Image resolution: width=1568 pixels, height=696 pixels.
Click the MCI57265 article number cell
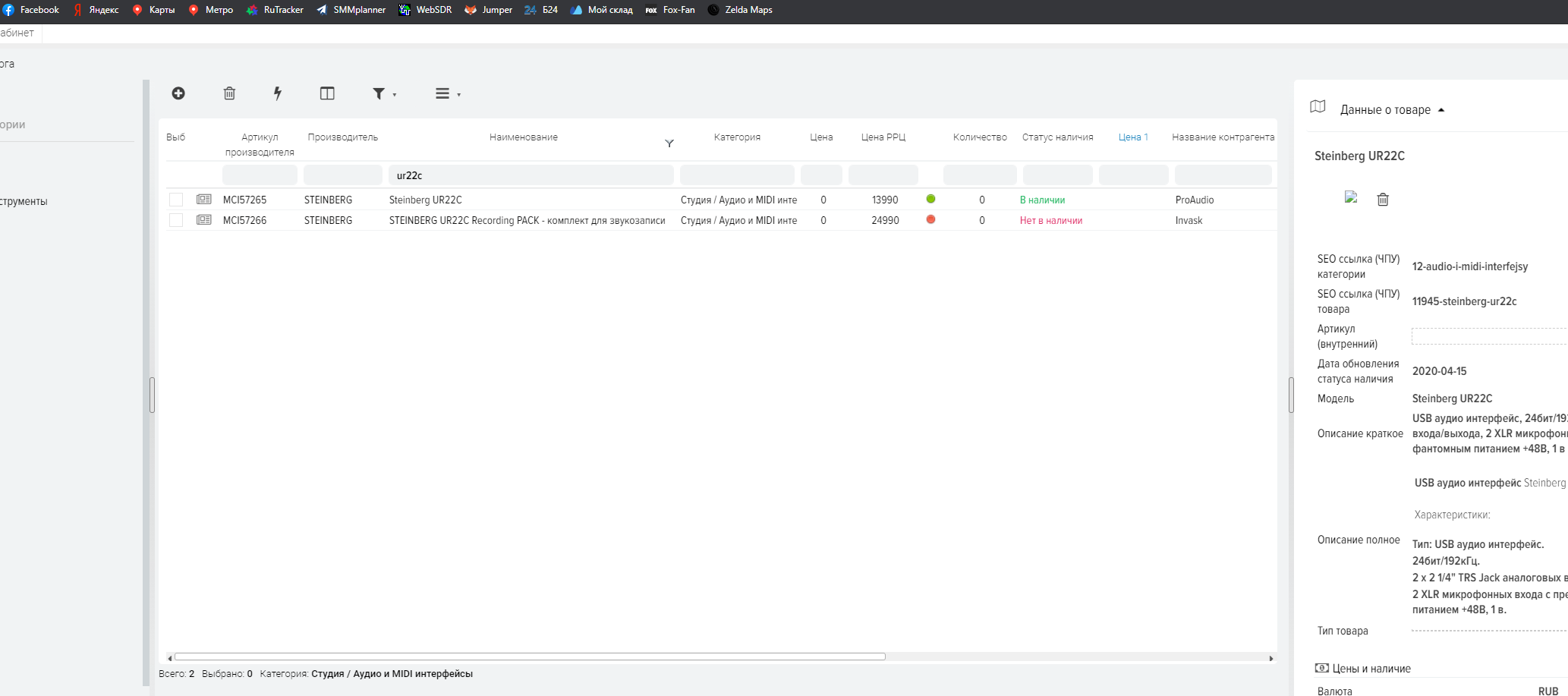pyautogui.click(x=244, y=200)
